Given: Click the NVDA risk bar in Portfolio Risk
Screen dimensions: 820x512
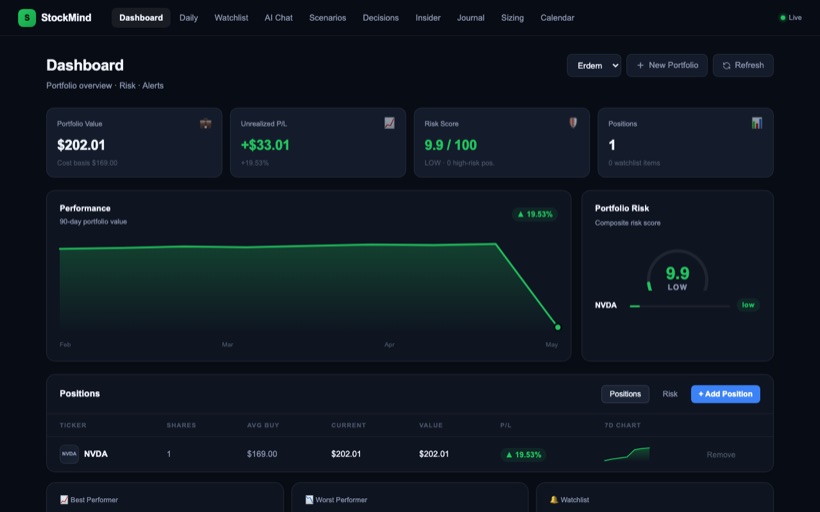Looking at the screenshot, I should tap(680, 306).
